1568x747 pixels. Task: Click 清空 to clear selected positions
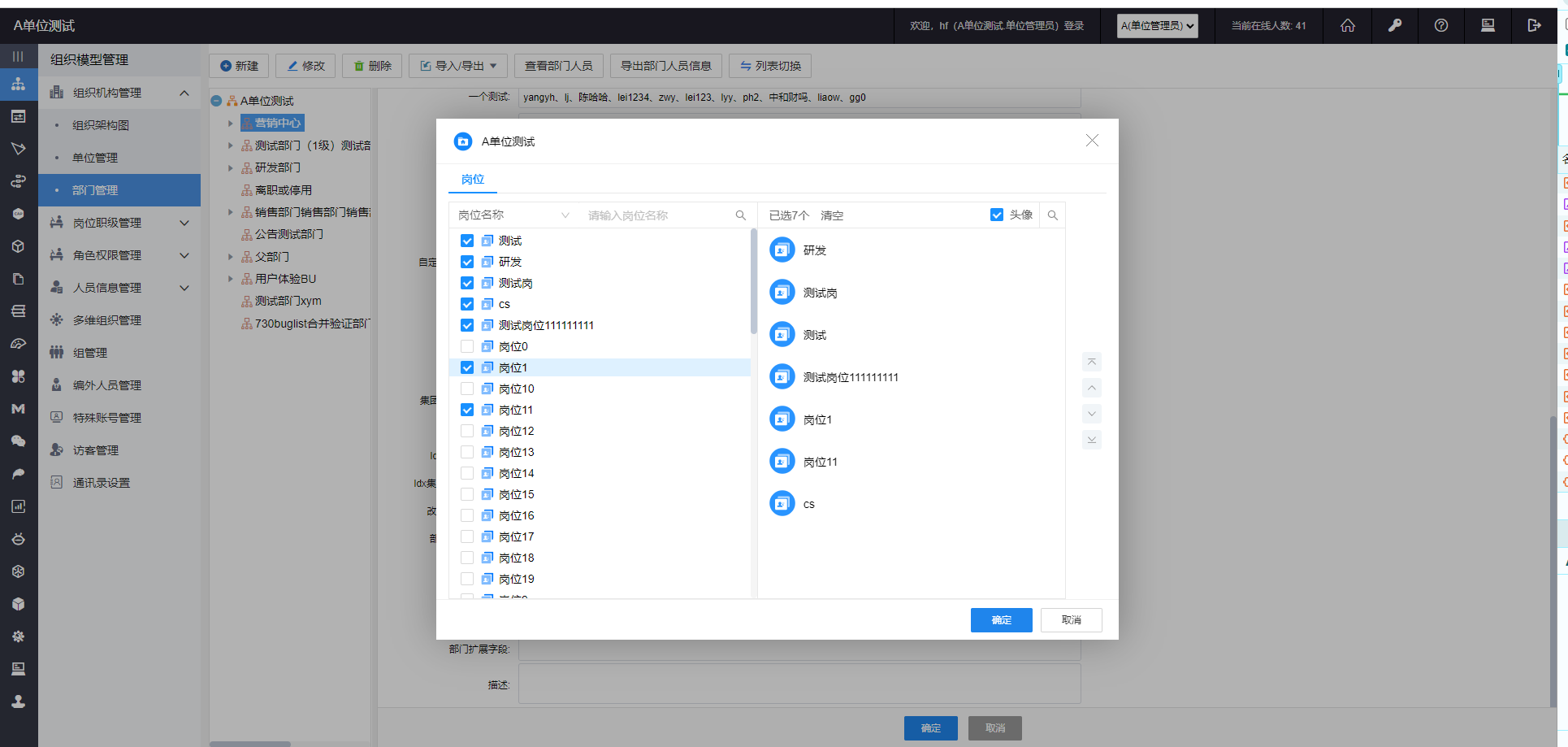(832, 215)
